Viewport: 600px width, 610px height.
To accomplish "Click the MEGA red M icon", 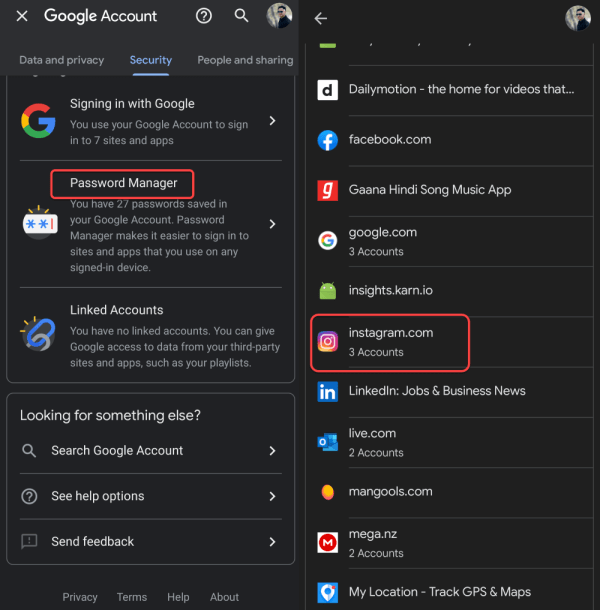I will 328,543.
